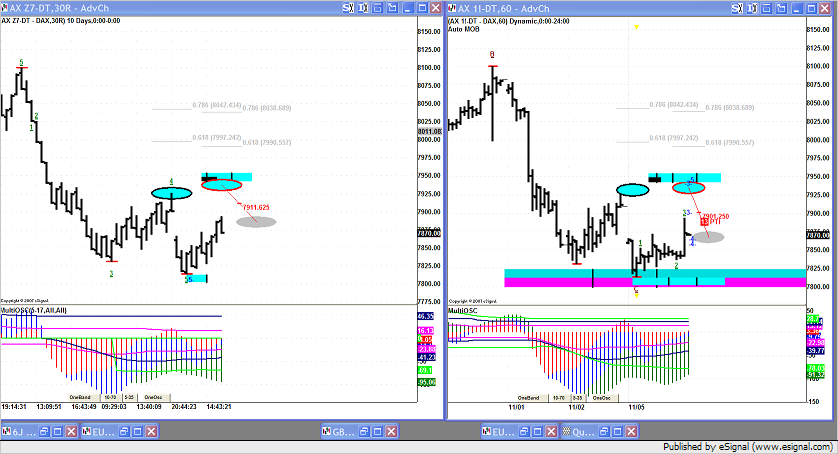Switch to OneBand tab in left chart
The image size is (838, 454).
[x=80, y=397]
